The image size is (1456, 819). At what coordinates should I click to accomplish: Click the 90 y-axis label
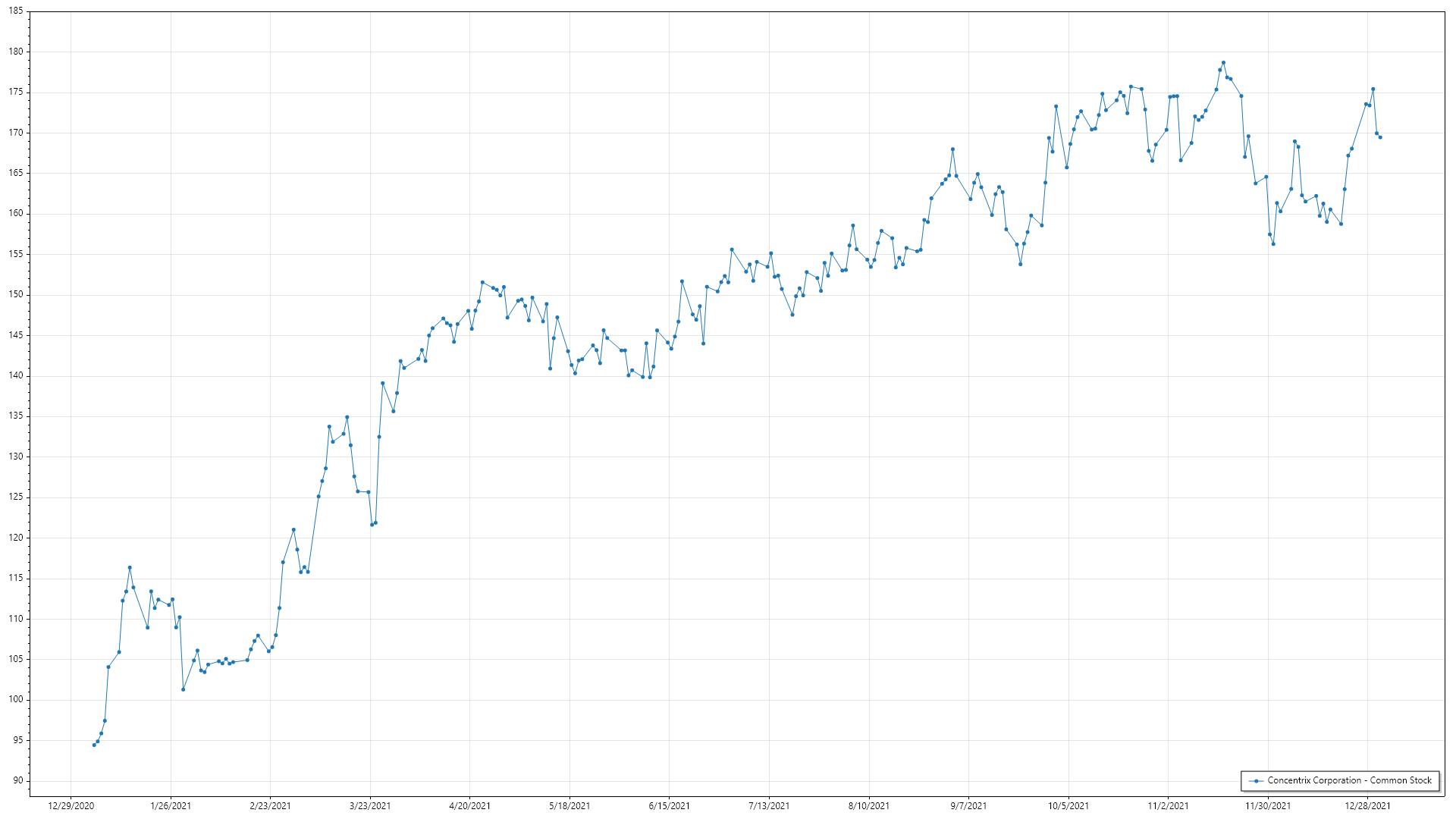point(17,780)
